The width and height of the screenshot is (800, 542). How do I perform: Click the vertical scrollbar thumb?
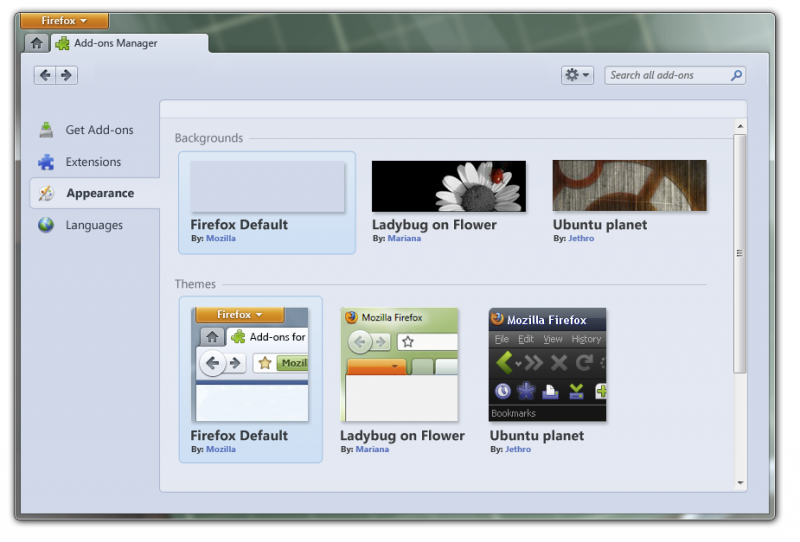click(740, 254)
